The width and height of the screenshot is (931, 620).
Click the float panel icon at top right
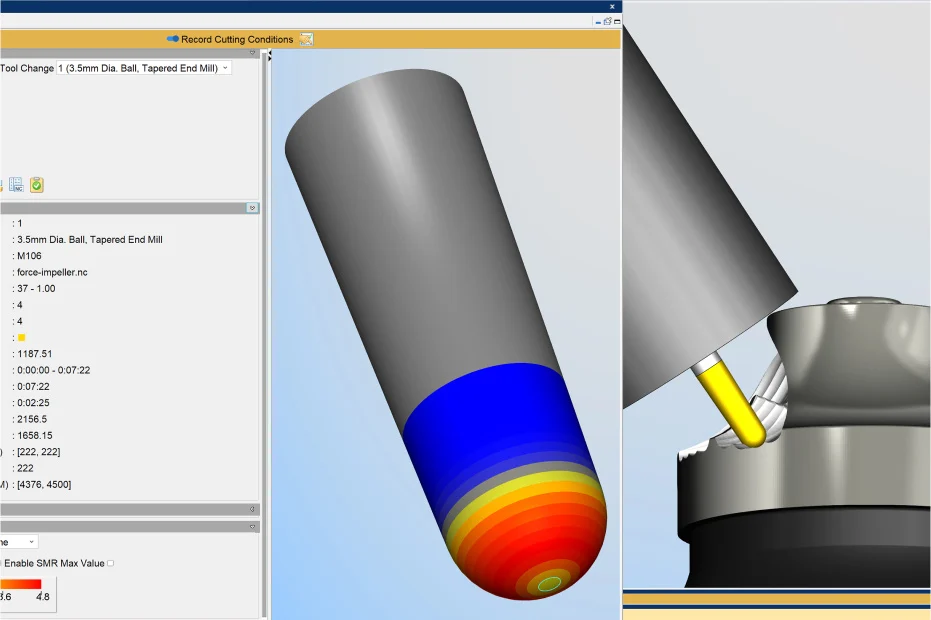(607, 21)
